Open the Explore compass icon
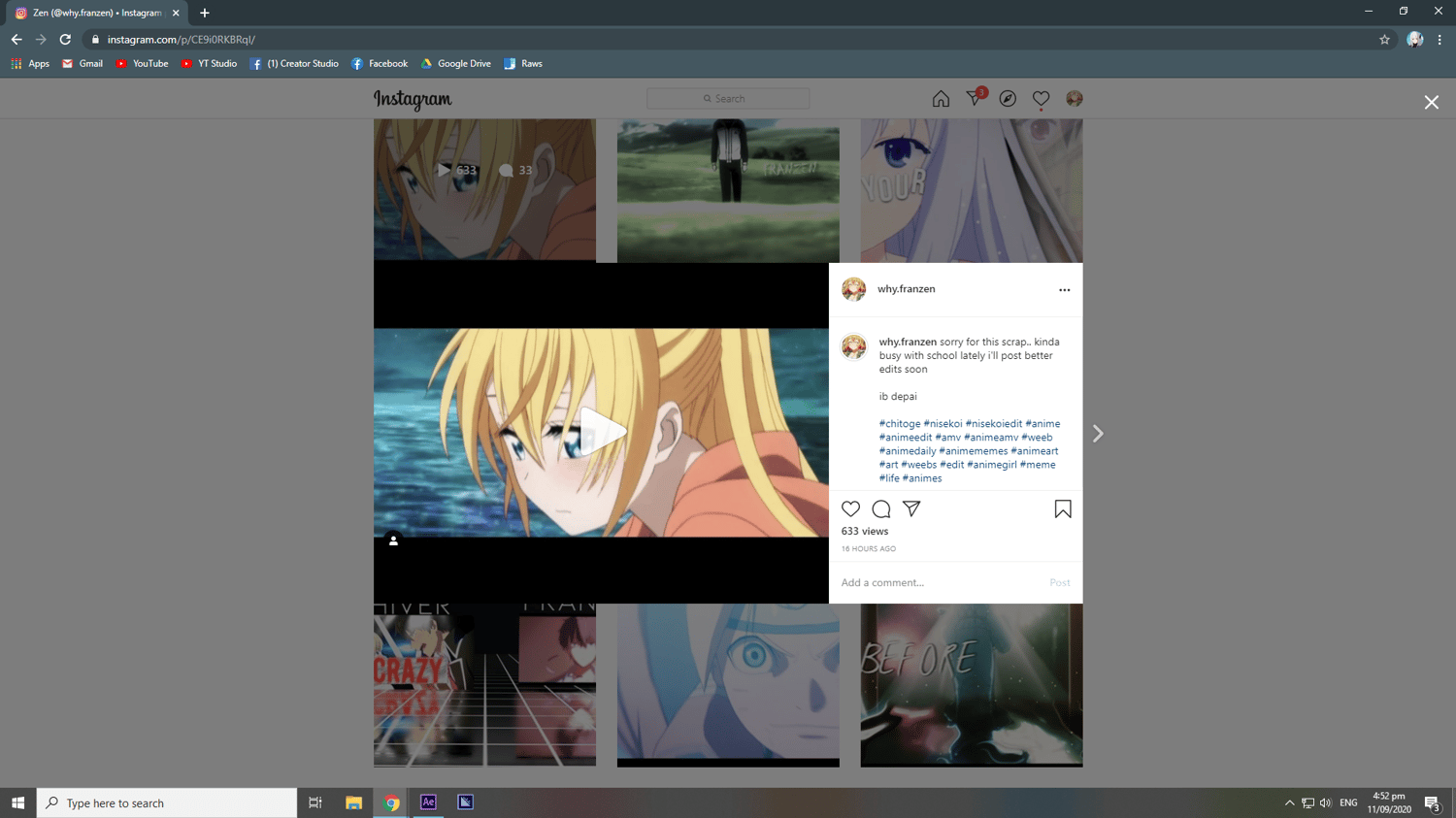The height and width of the screenshot is (818, 1456). [x=1008, y=99]
